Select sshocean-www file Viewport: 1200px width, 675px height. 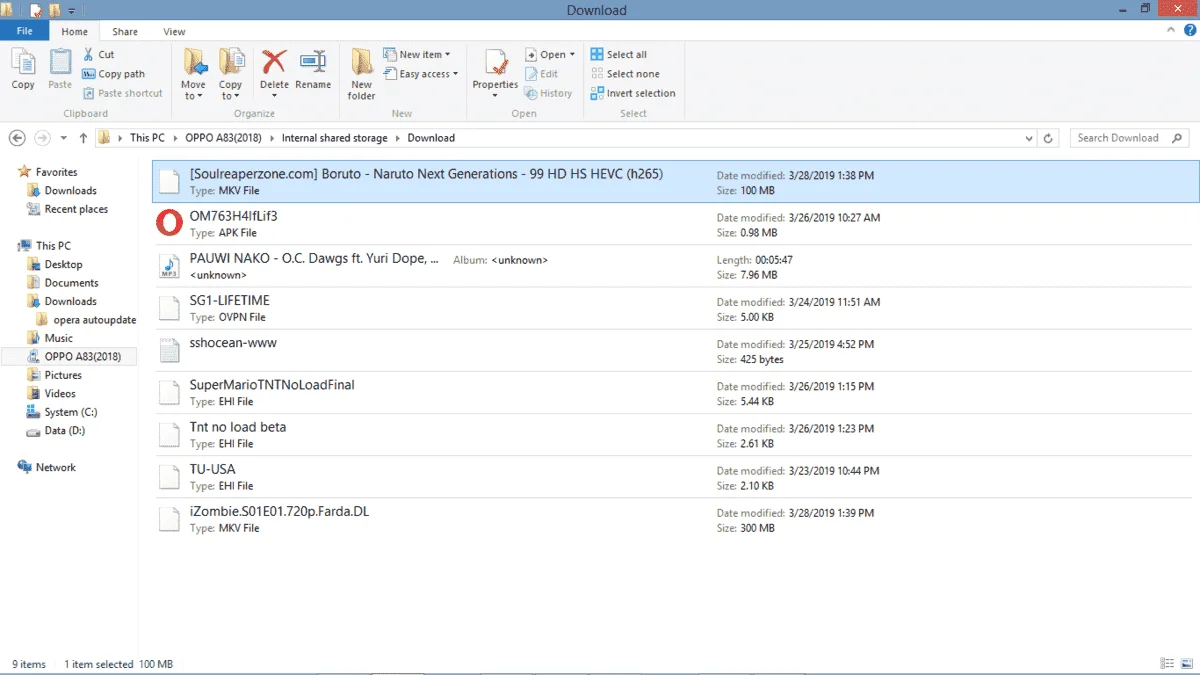(x=676, y=350)
